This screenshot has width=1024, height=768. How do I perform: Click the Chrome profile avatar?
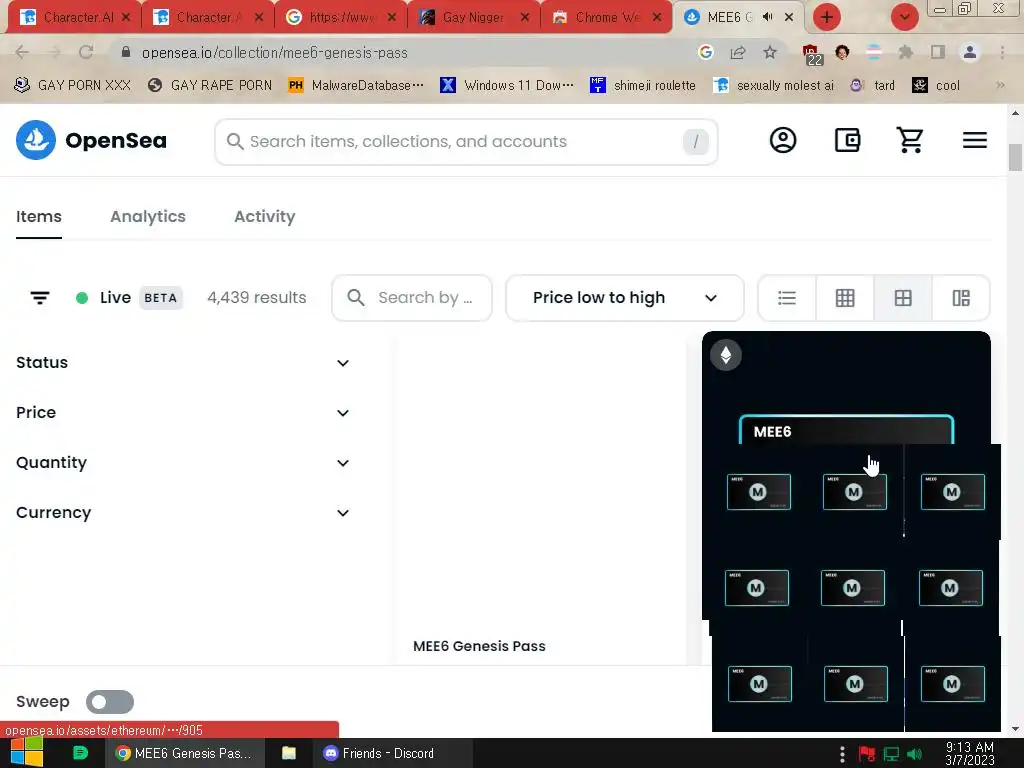pyautogui.click(x=970, y=52)
